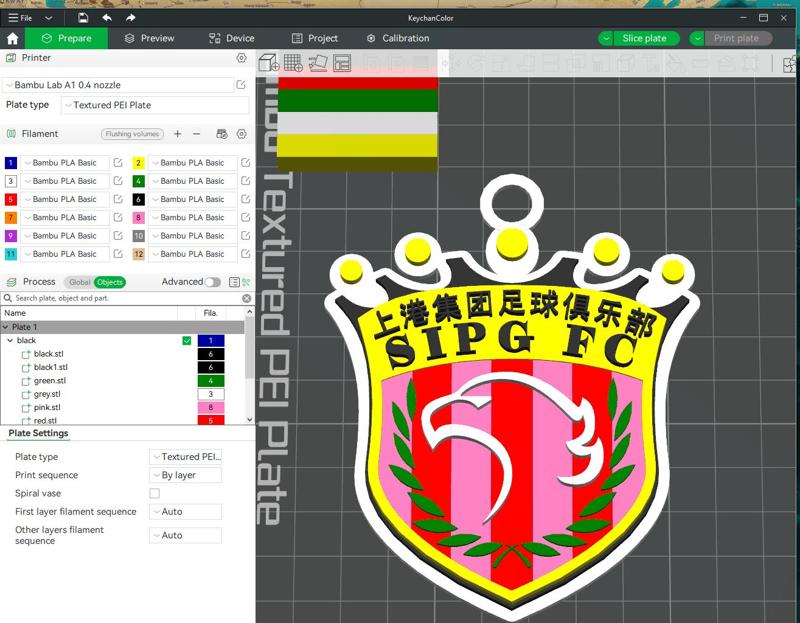
Task: Open First layer filament sequence dropdown
Action: tap(186, 511)
